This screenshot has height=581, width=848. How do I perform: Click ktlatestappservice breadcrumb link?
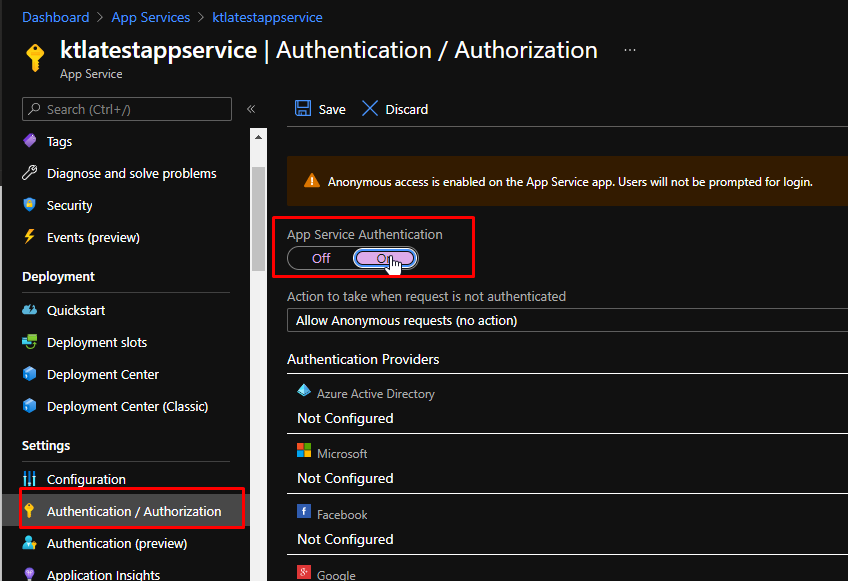267,17
